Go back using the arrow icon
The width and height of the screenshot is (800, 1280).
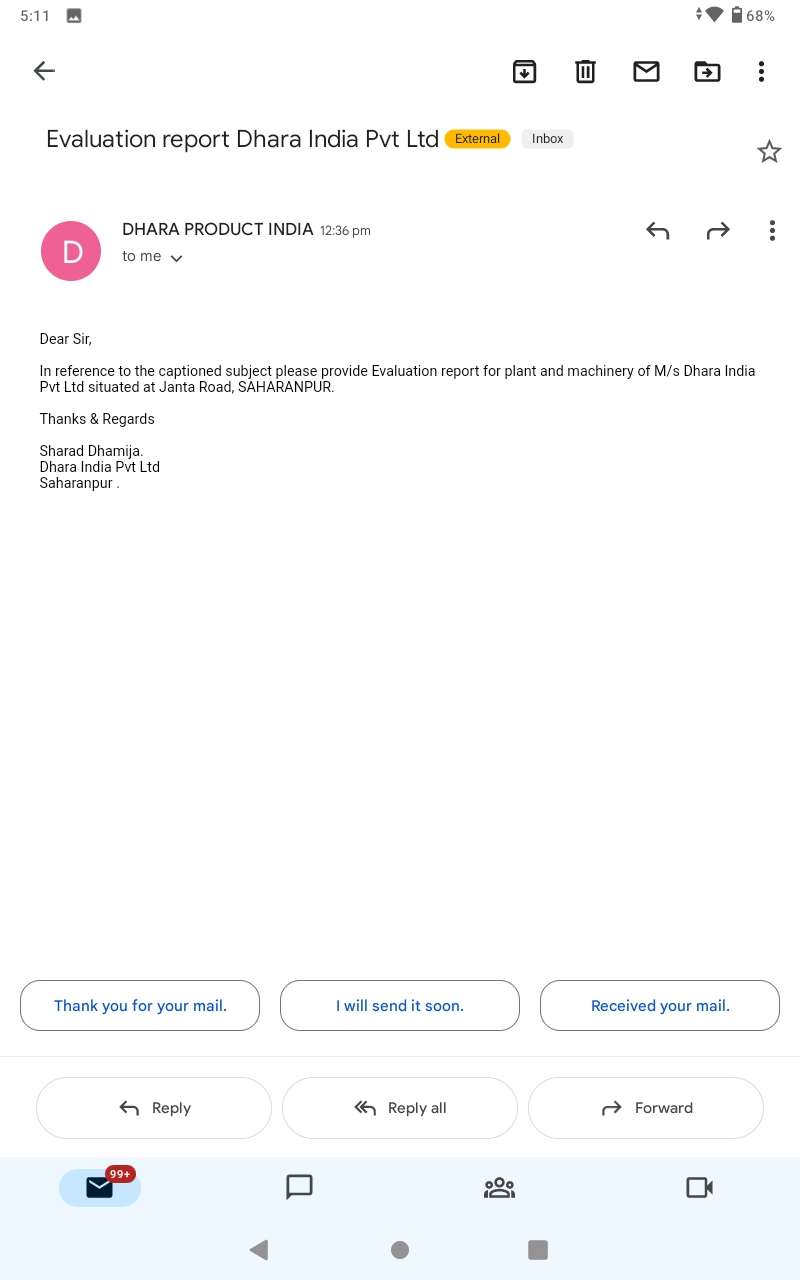(x=44, y=71)
